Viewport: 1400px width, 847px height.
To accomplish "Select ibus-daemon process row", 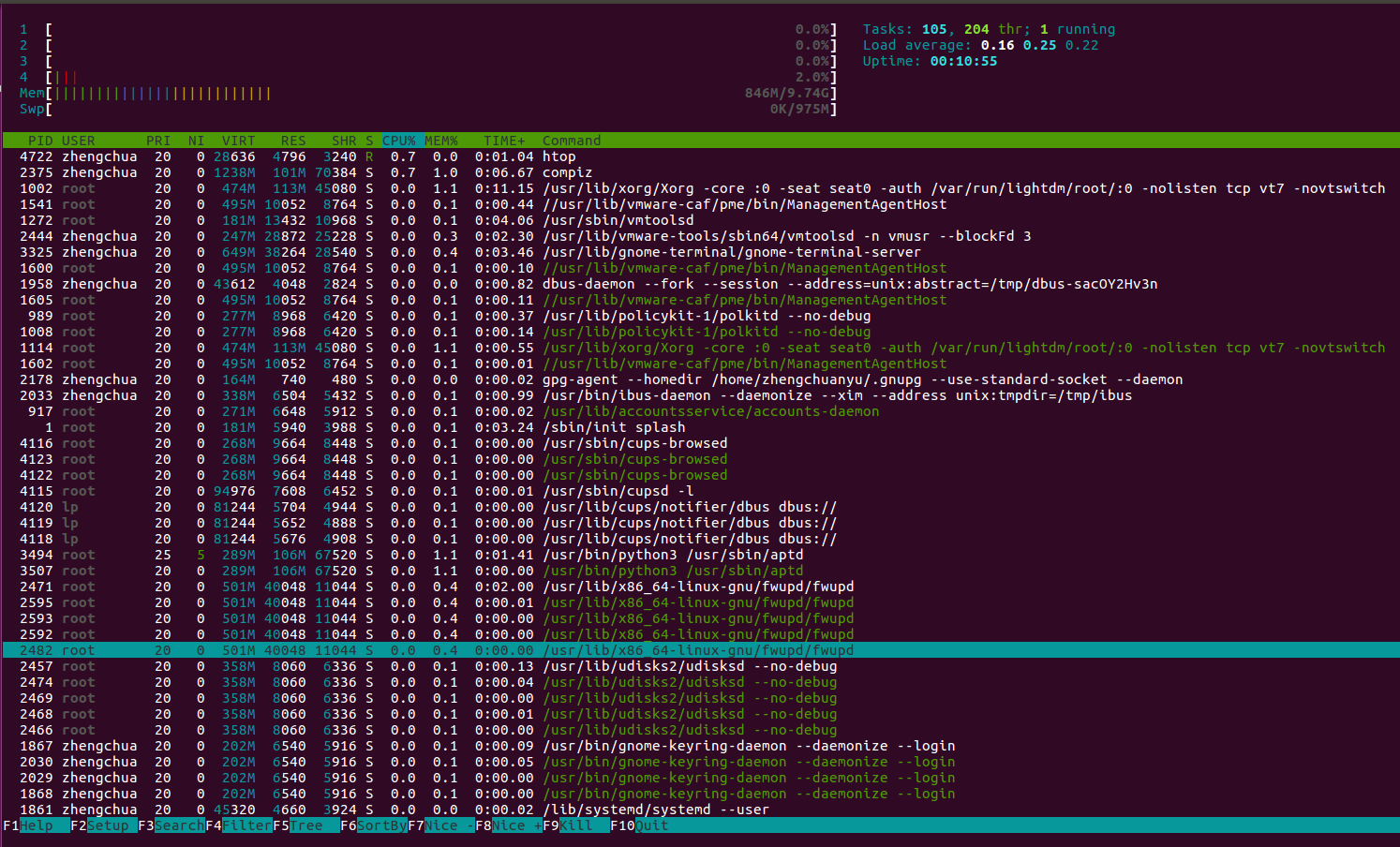I will [700, 395].
